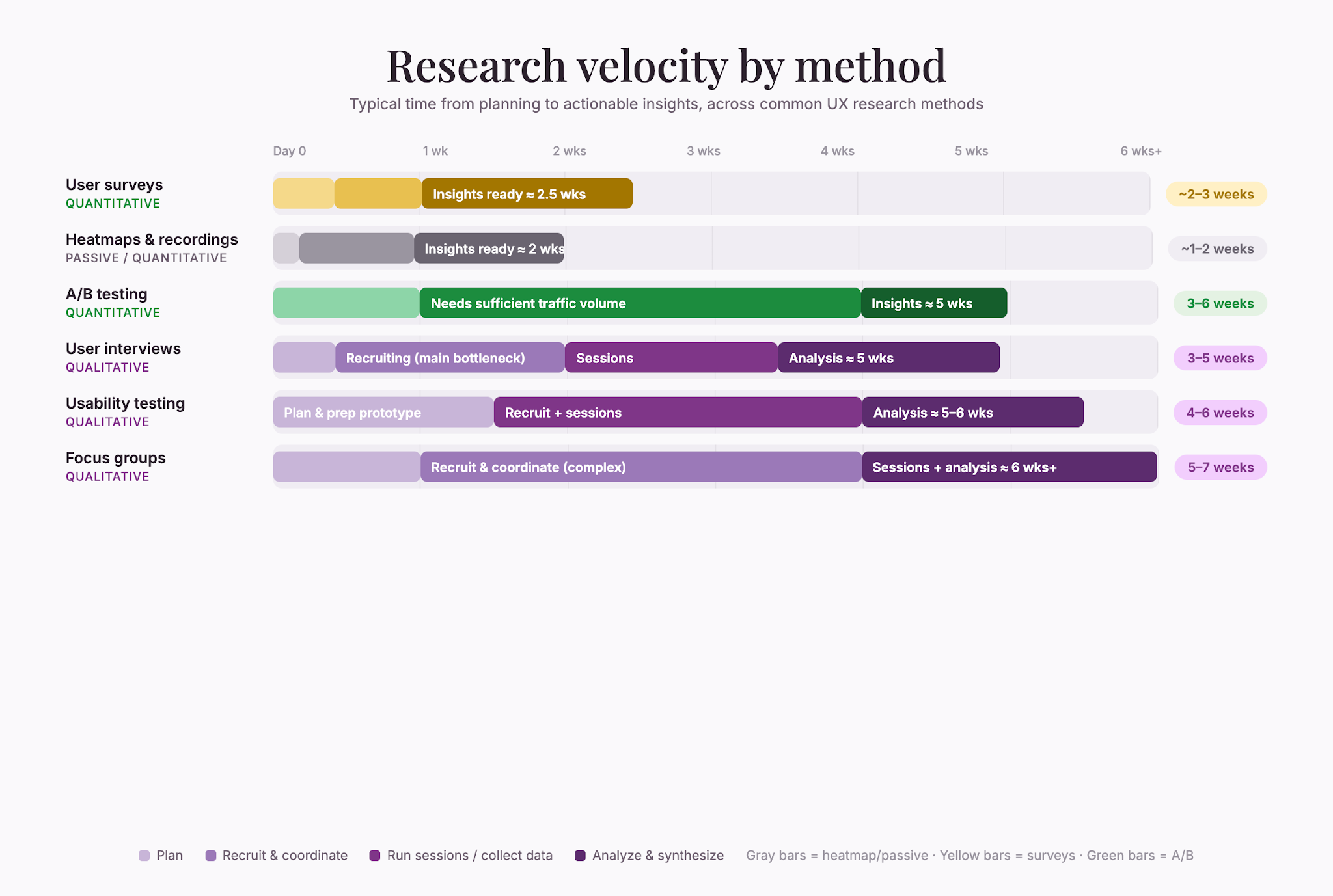Click the '3–5 weeks' purple badge
The height and width of the screenshot is (896, 1333).
click(x=1220, y=358)
